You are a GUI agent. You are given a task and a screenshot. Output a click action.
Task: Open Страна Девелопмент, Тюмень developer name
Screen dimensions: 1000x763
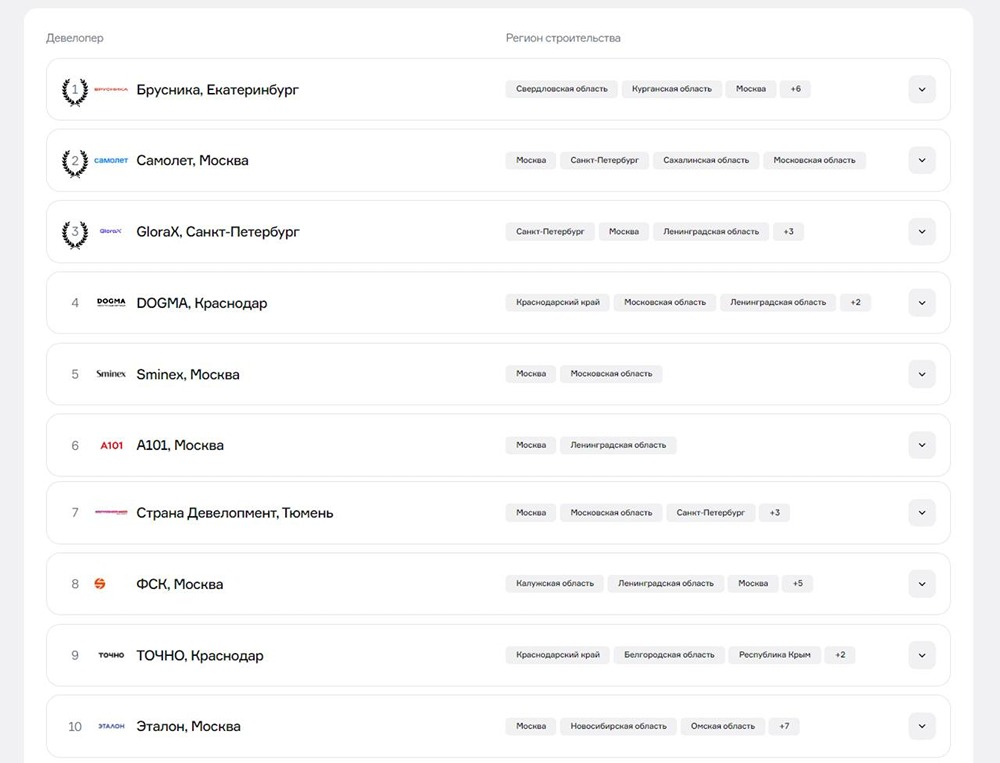point(234,513)
